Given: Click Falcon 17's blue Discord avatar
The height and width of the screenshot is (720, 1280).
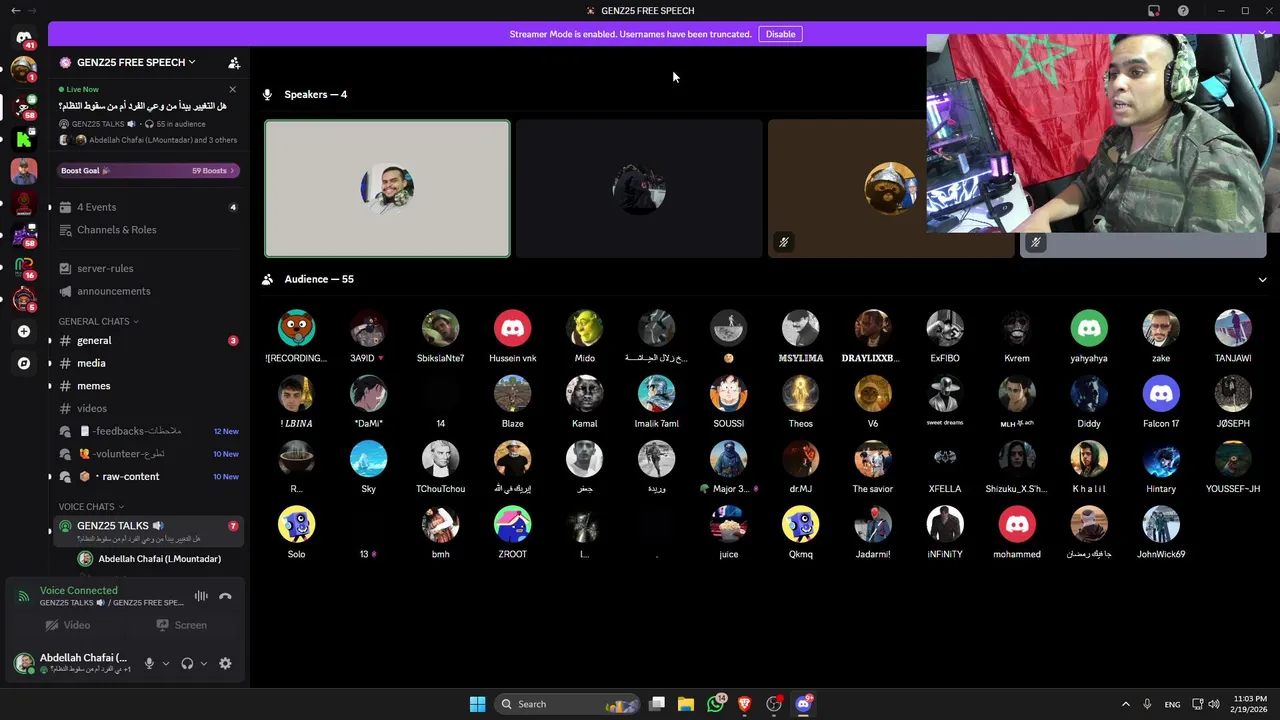Looking at the screenshot, I should click(x=1161, y=394).
